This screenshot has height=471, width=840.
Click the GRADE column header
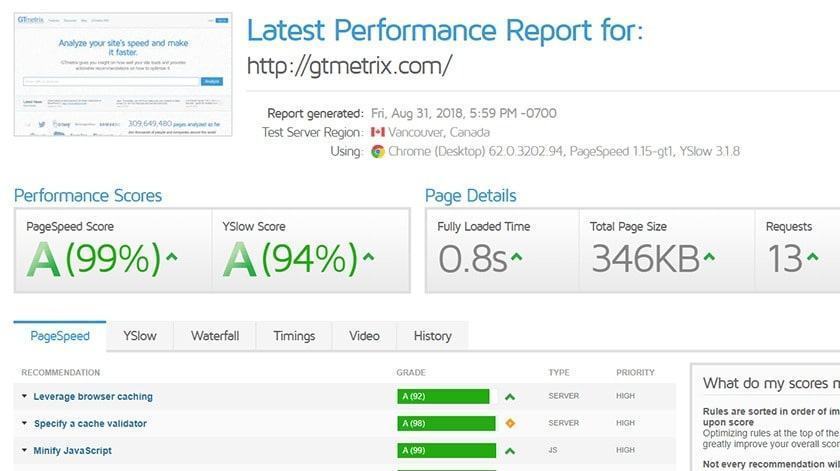point(411,372)
